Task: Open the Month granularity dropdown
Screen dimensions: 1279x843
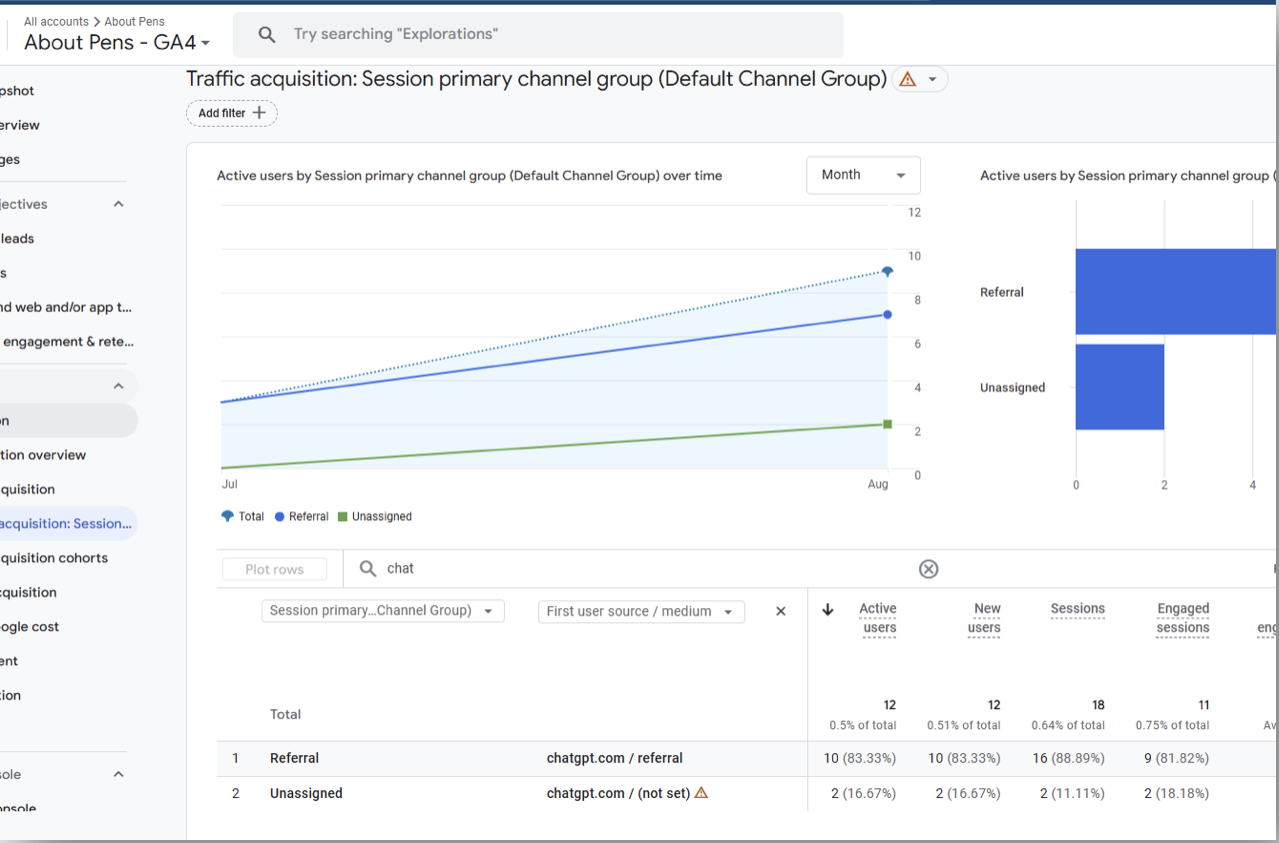Action: (863, 175)
